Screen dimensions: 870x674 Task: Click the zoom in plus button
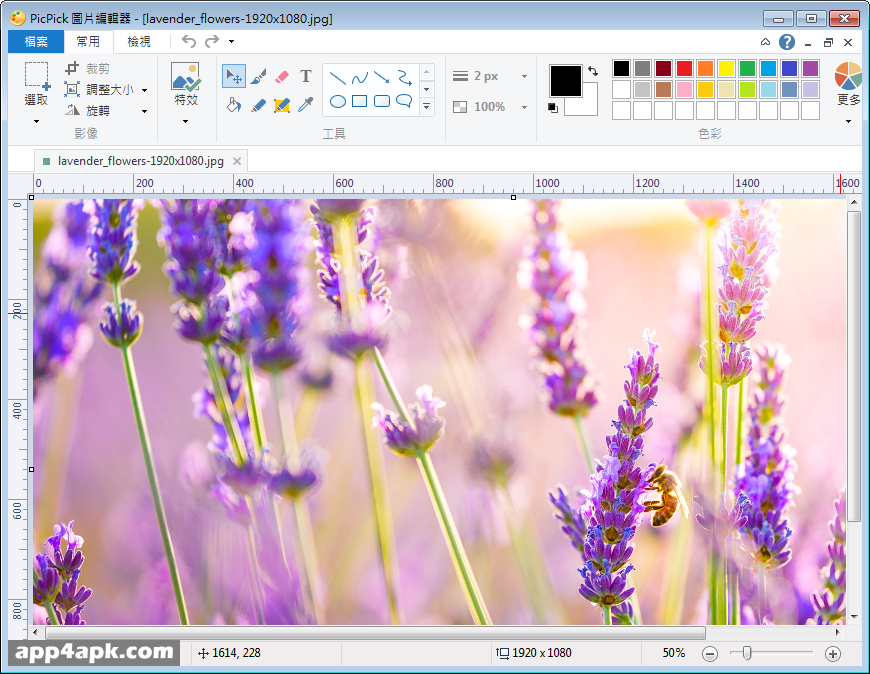[832, 653]
